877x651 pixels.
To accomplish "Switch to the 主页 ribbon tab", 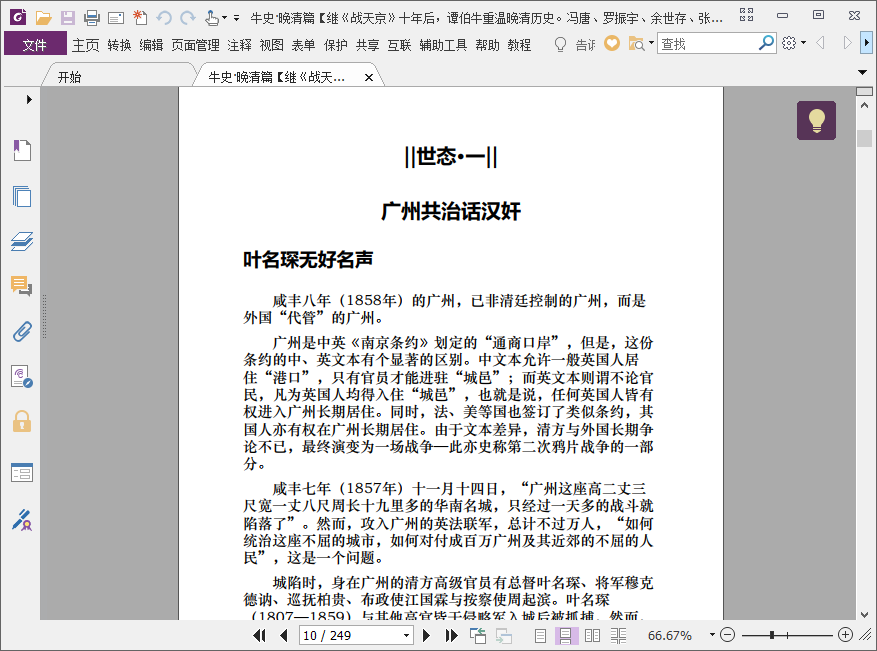I will (x=86, y=45).
